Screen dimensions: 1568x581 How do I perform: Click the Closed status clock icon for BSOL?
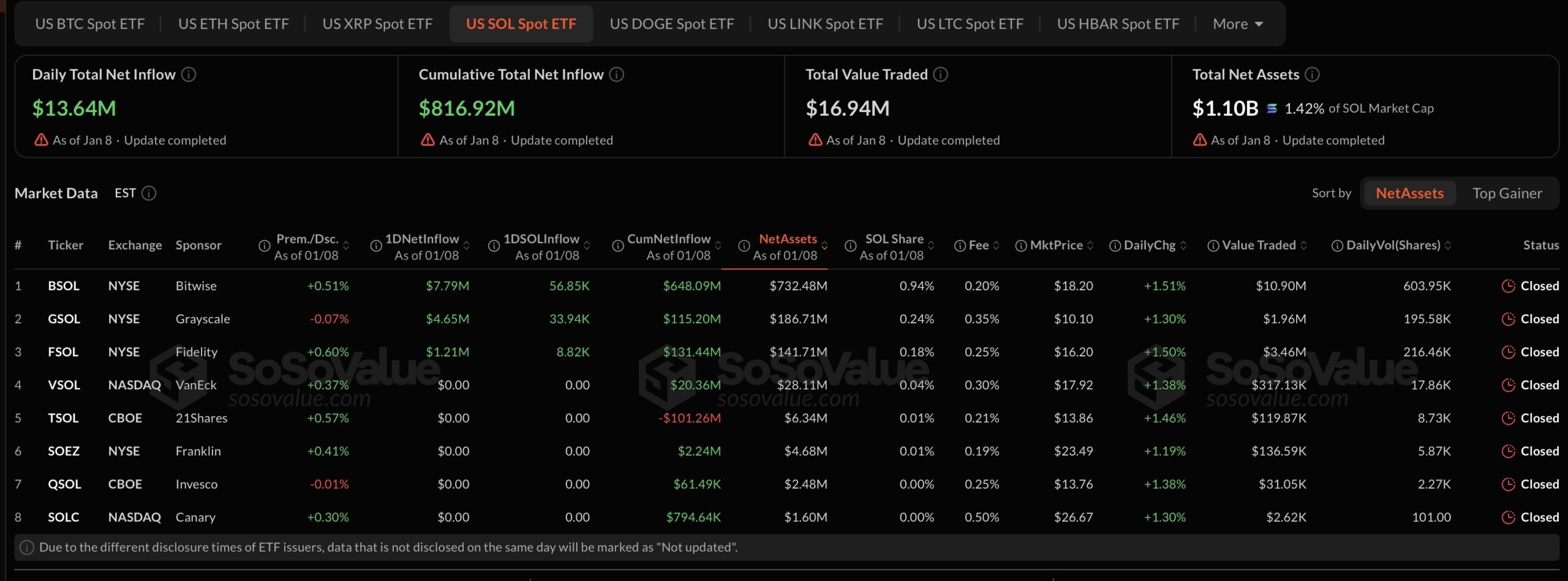[x=1507, y=285]
